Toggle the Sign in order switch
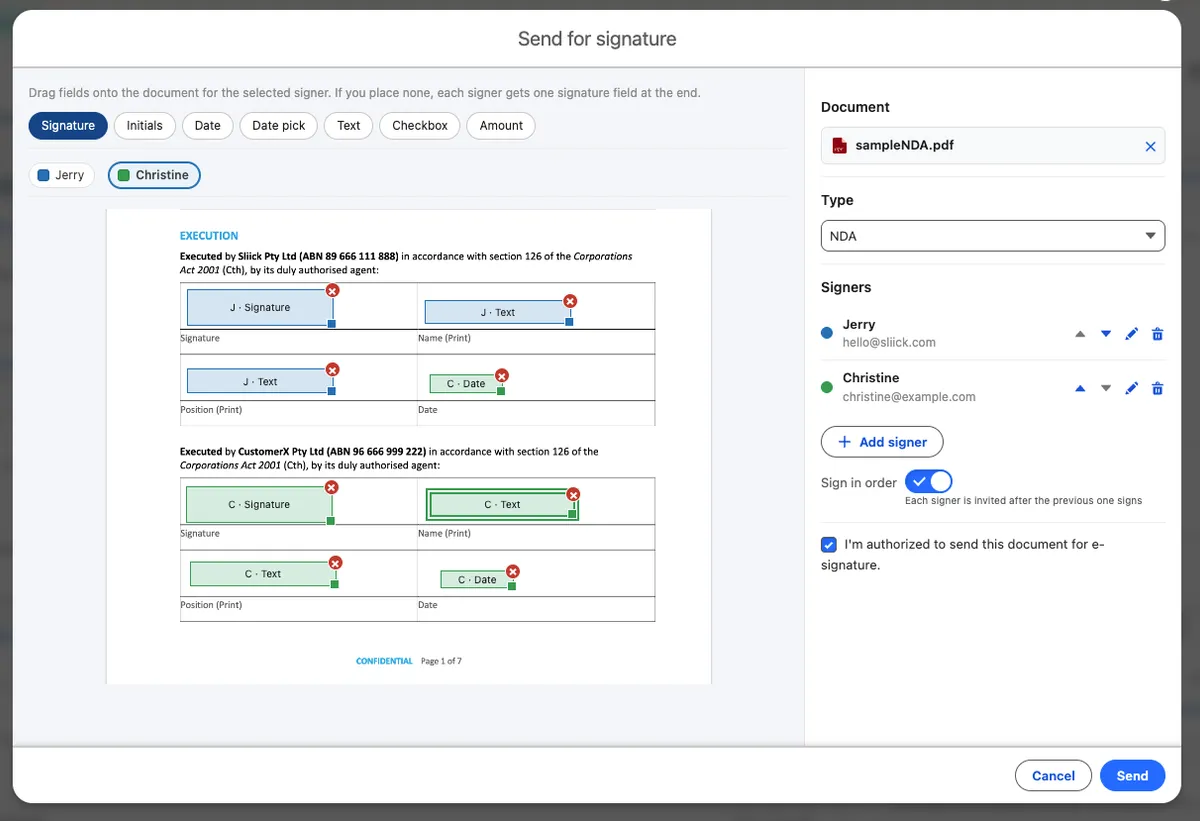This screenshot has height=821, width=1200. 928,482
